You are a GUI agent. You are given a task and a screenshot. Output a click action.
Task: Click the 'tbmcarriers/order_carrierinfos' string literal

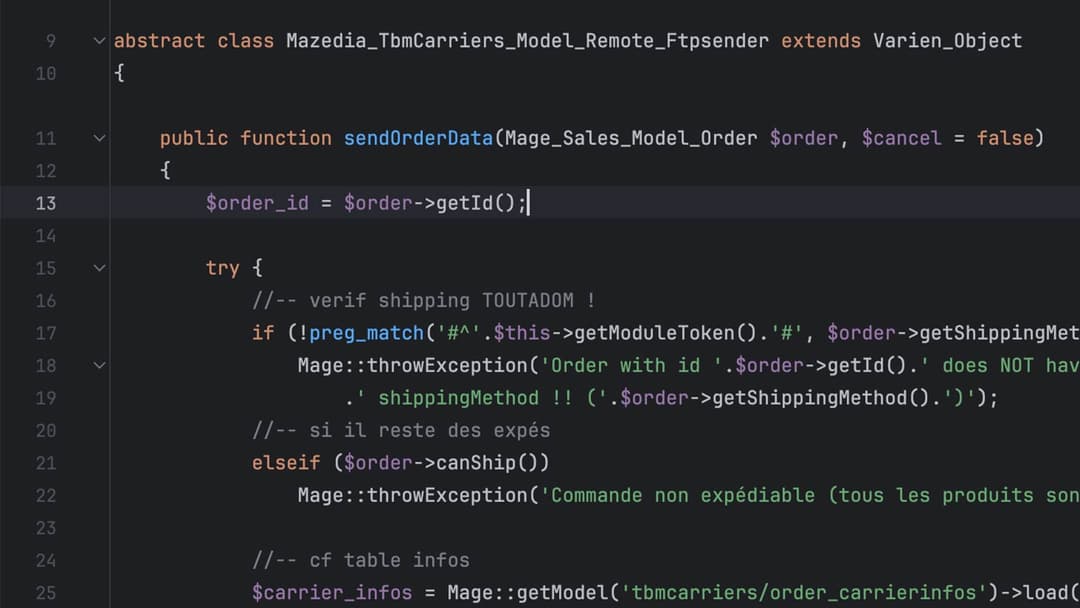801,593
